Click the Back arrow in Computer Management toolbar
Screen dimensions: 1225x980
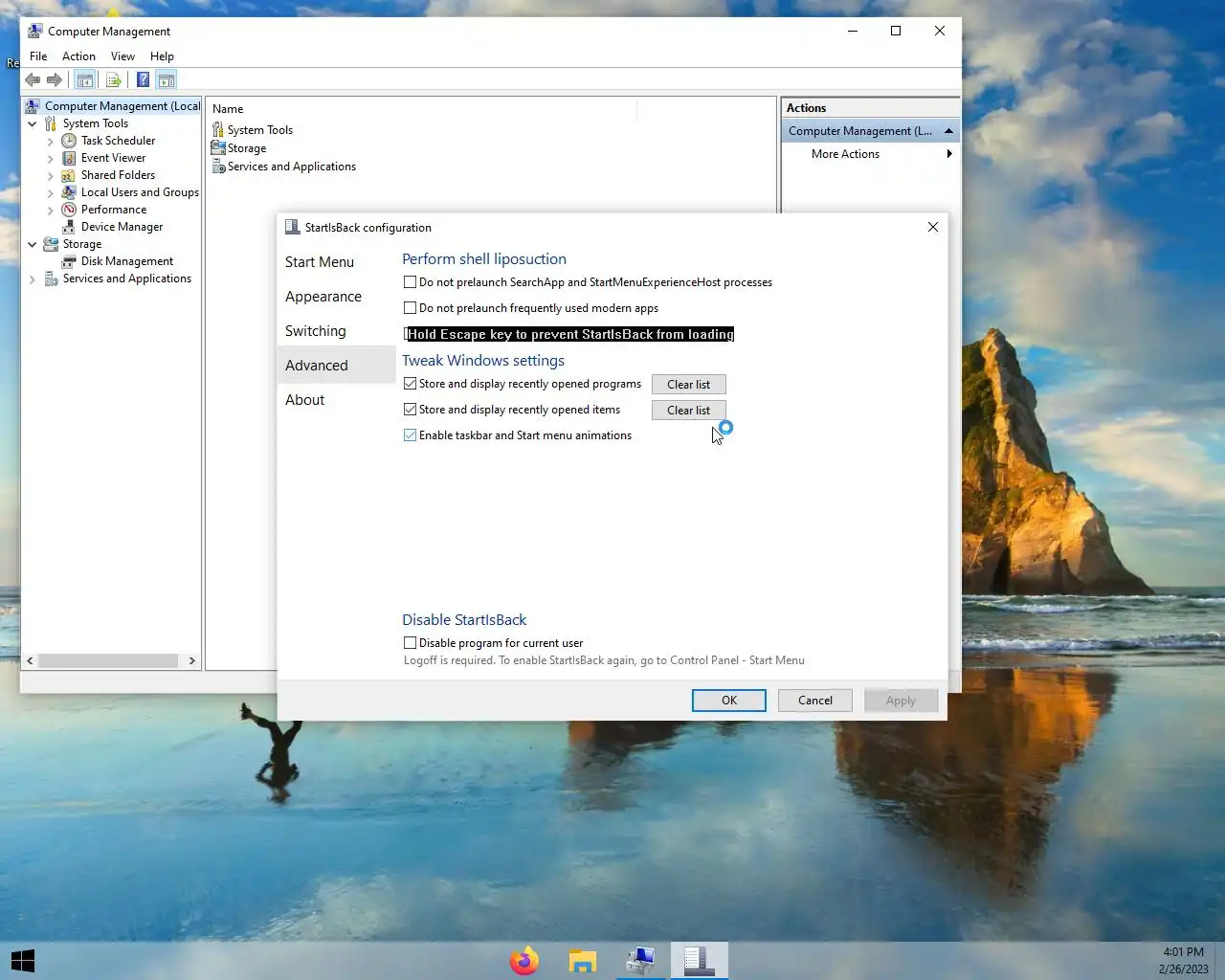tap(33, 80)
